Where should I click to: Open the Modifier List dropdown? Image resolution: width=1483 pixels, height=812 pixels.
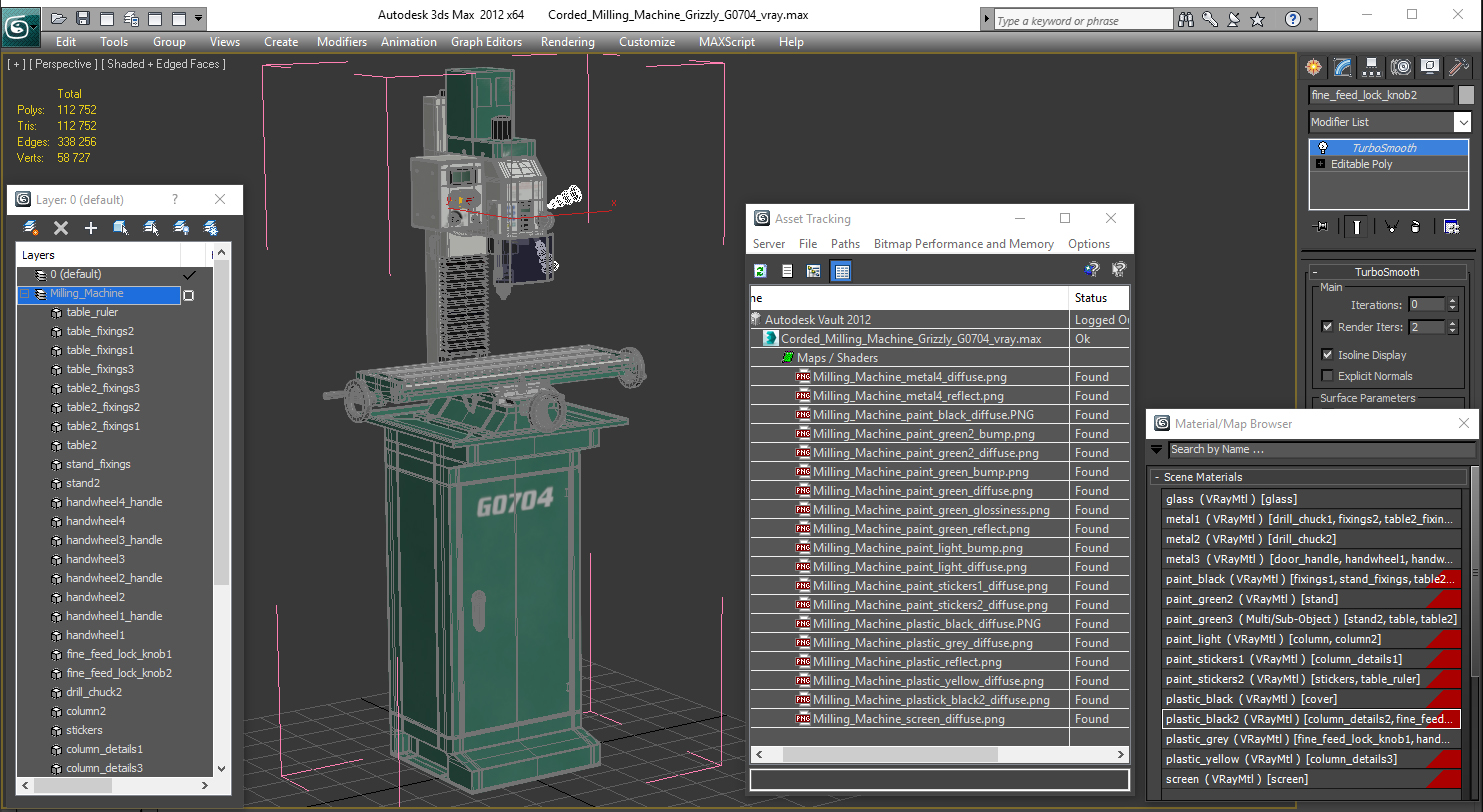pyautogui.click(x=1463, y=122)
